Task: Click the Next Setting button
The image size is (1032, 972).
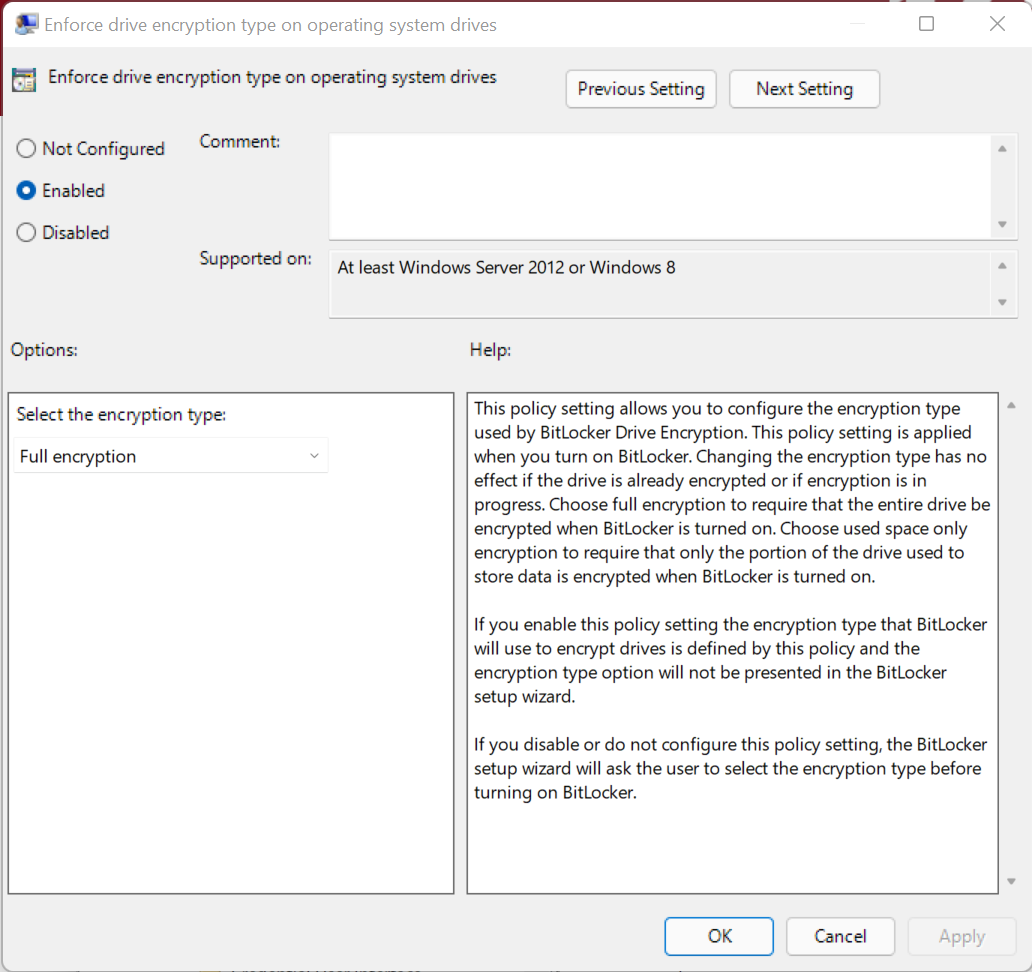Action: click(x=804, y=89)
